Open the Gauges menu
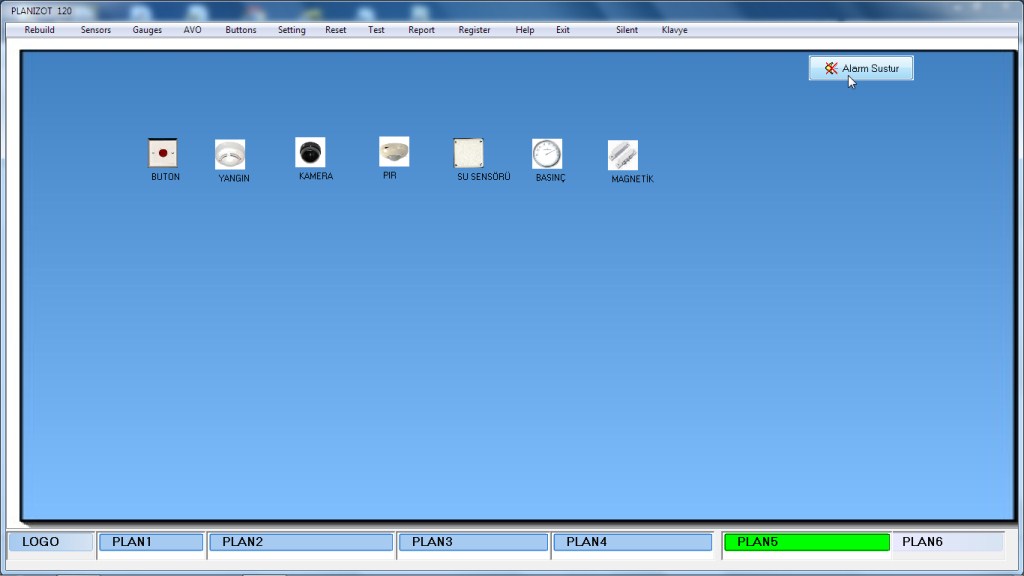Viewport: 1024px width, 576px height. (x=147, y=30)
